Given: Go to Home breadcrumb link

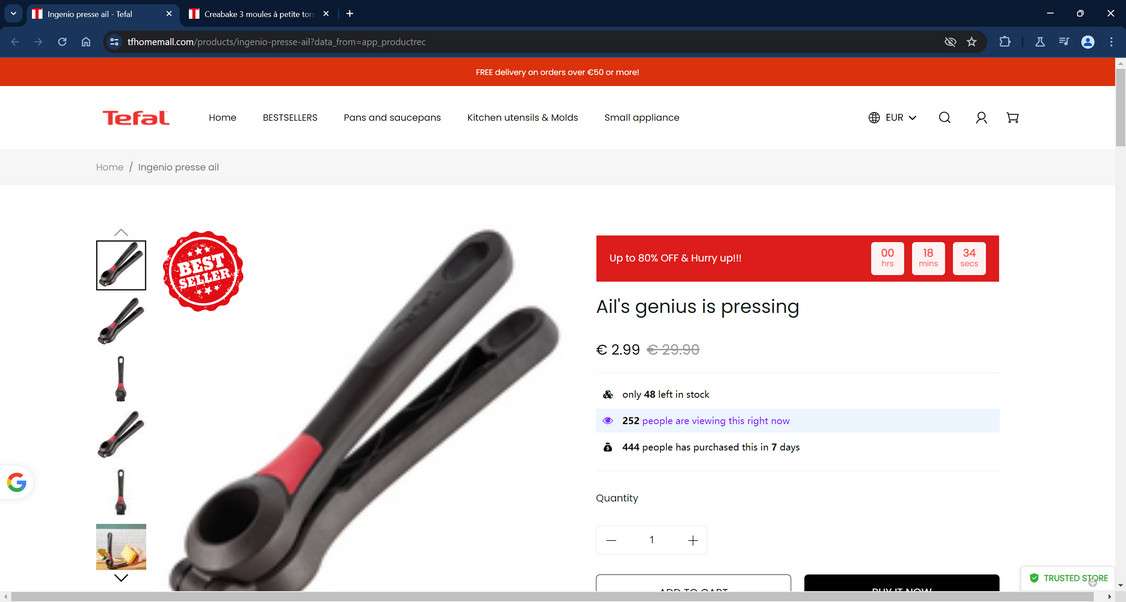Looking at the screenshot, I should [x=110, y=167].
